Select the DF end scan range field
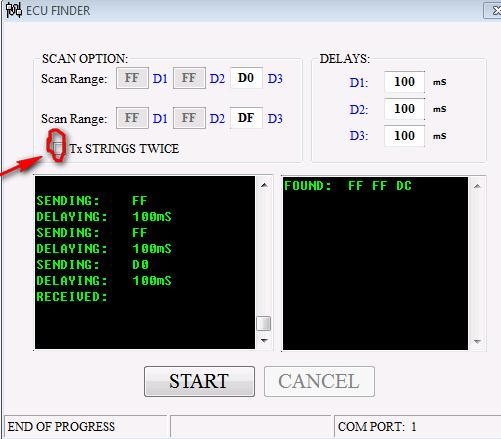The width and height of the screenshot is (501, 439). (246, 118)
